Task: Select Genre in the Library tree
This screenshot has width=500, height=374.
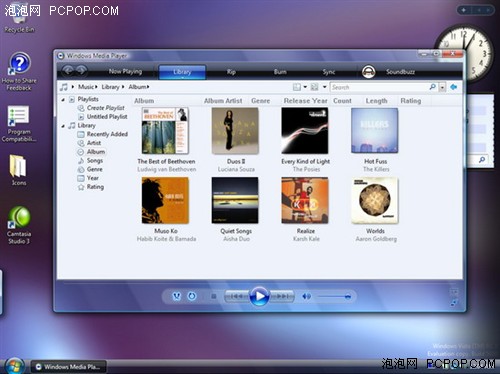Action: (x=95, y=169)
